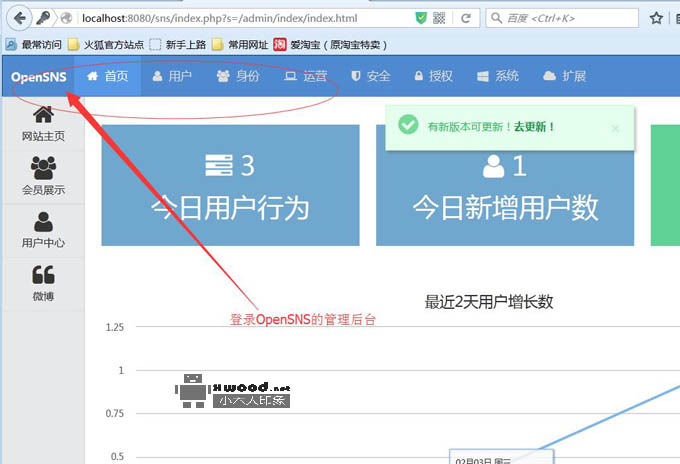Open the 今日新增用户数 tile
Screen dimensions: 680x464
tap(505, 198)
